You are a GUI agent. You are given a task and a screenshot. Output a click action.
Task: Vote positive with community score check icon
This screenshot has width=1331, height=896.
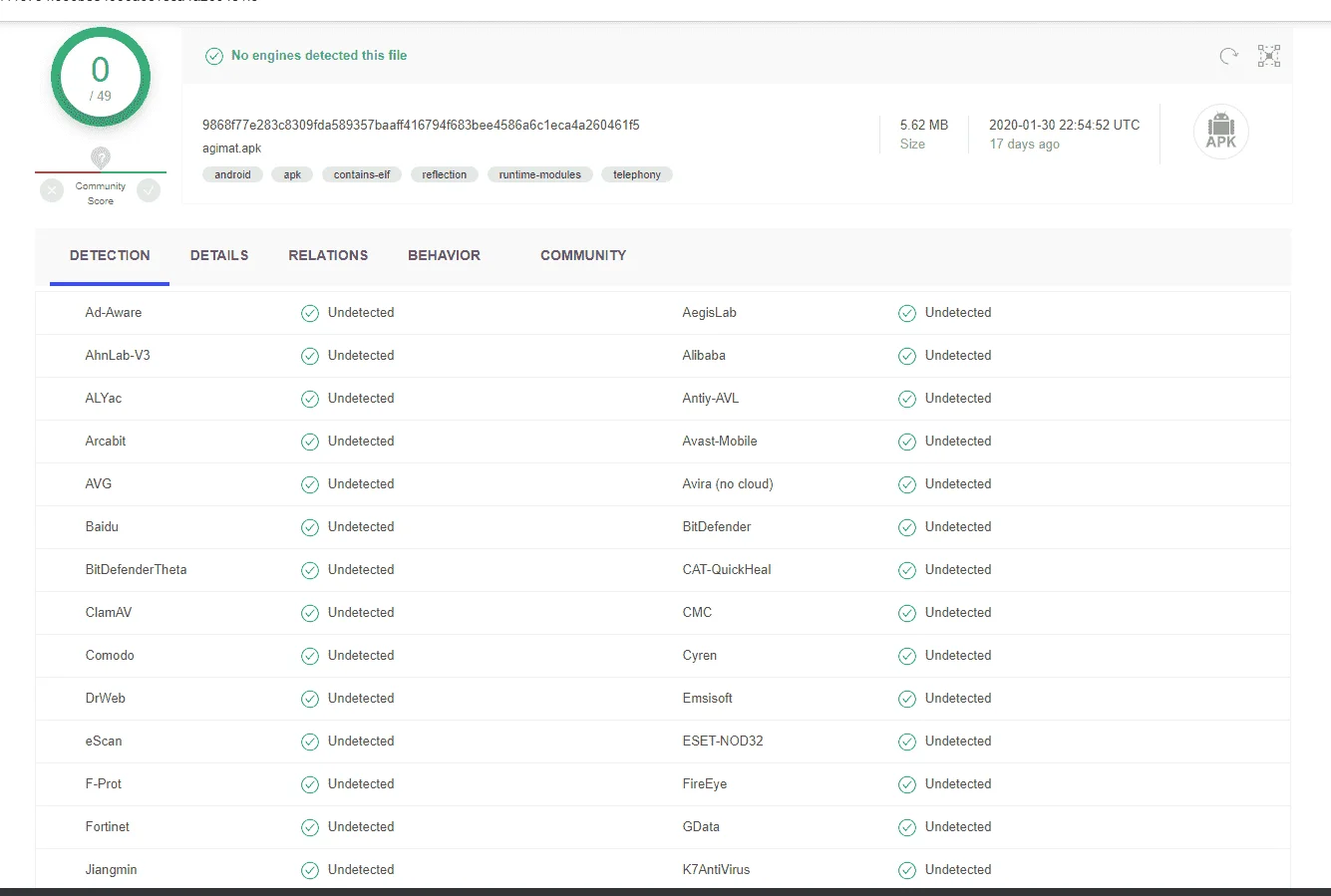149,190
